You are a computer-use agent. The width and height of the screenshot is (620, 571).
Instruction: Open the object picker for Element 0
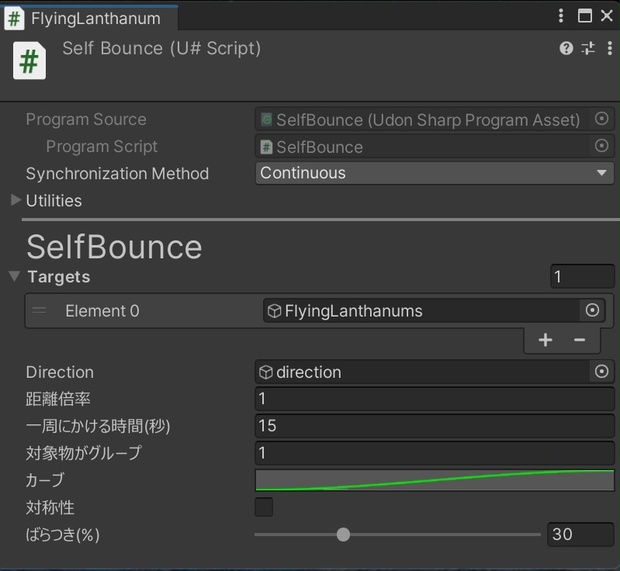click(x=592, y=310)
